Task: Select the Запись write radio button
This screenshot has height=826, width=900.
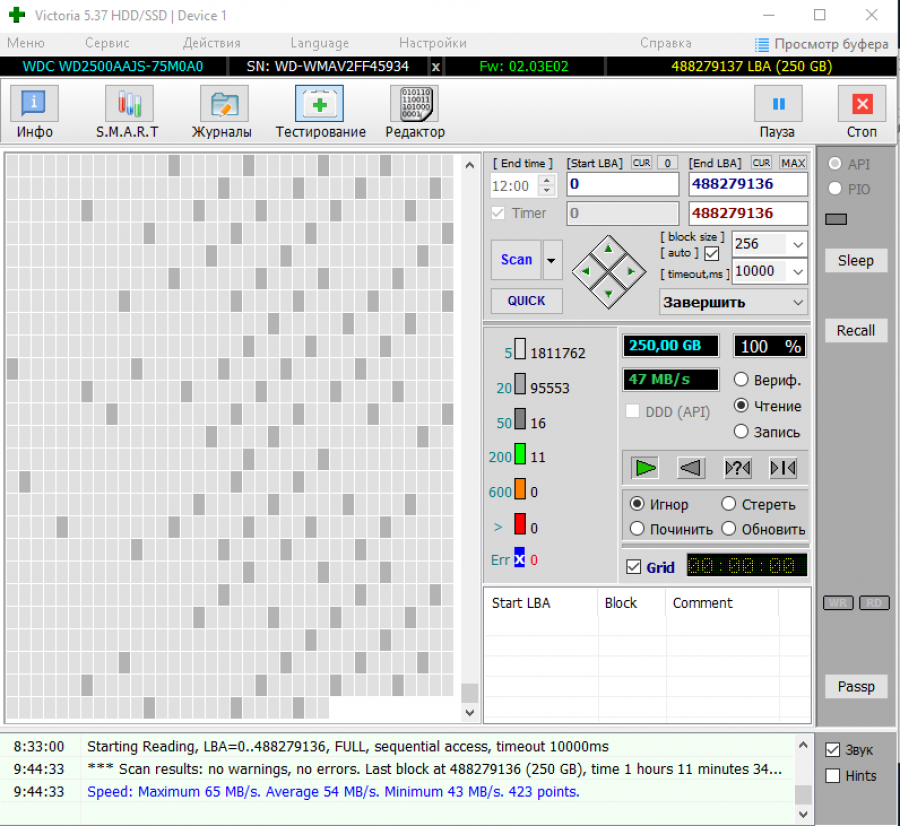Action: click(741, 432)
